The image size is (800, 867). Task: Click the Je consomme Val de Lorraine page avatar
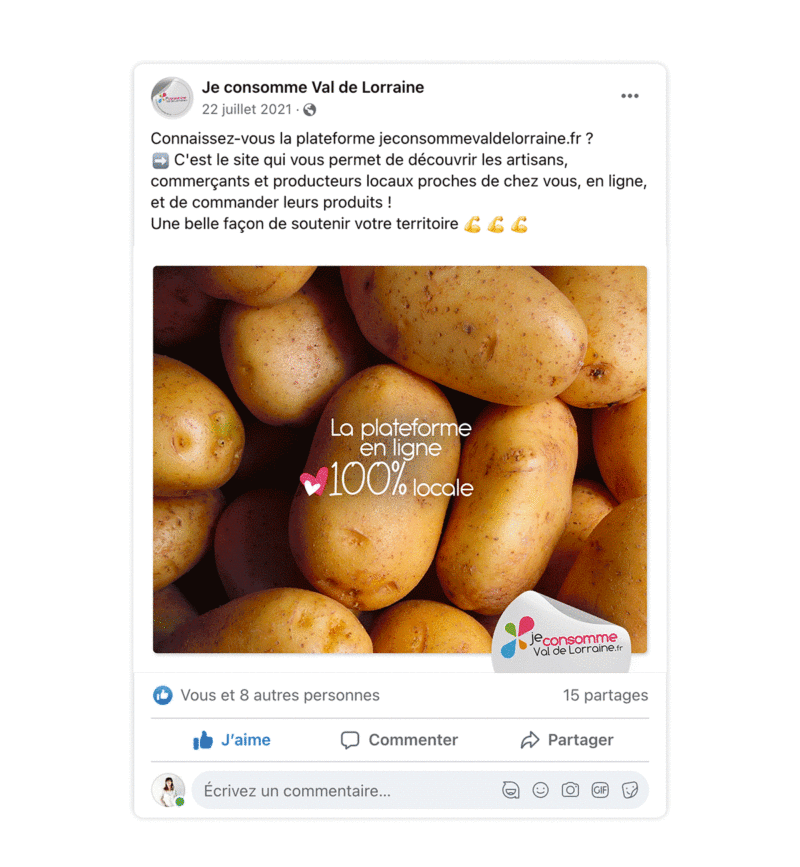pyautogui.click(x=172, y=98)
